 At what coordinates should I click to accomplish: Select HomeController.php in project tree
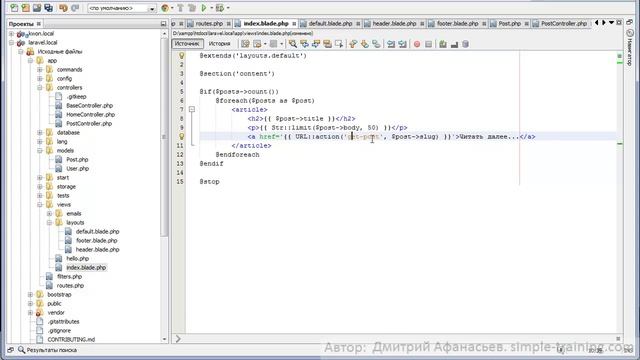click(90, 115)
